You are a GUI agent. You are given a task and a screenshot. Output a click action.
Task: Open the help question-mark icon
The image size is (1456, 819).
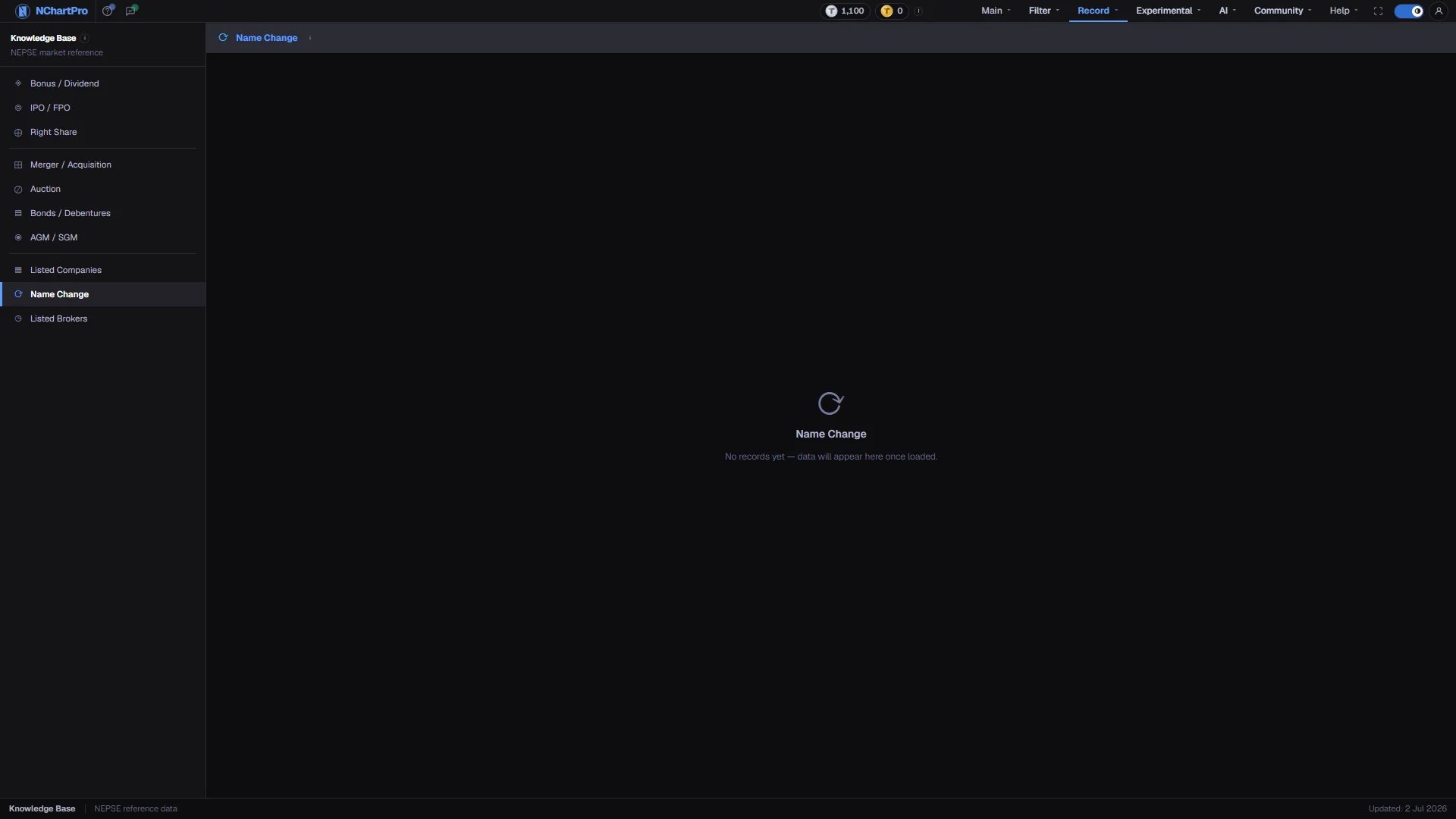pos(108,11)
